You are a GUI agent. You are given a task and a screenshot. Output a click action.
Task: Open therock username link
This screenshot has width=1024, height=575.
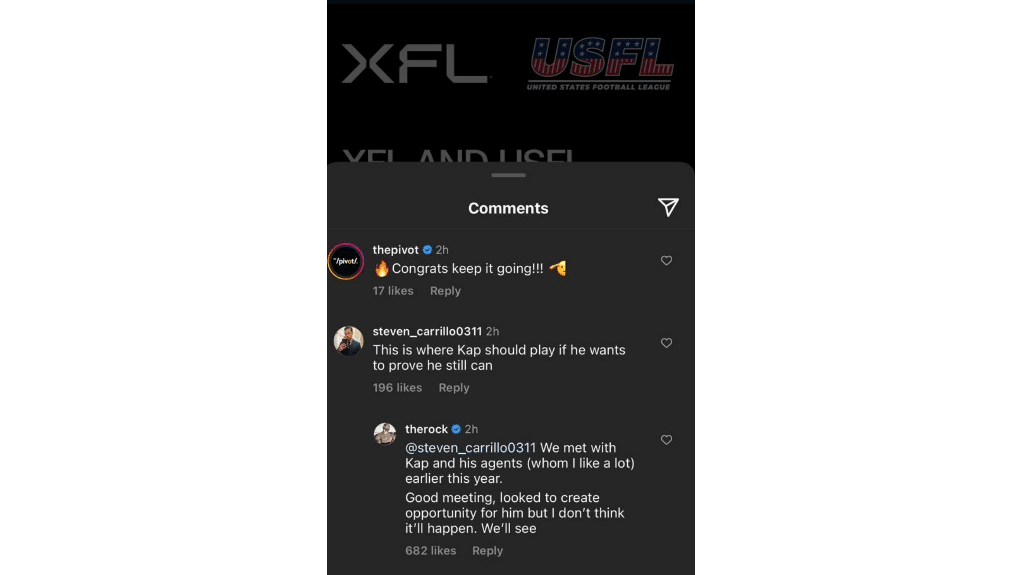pos(426,429)
